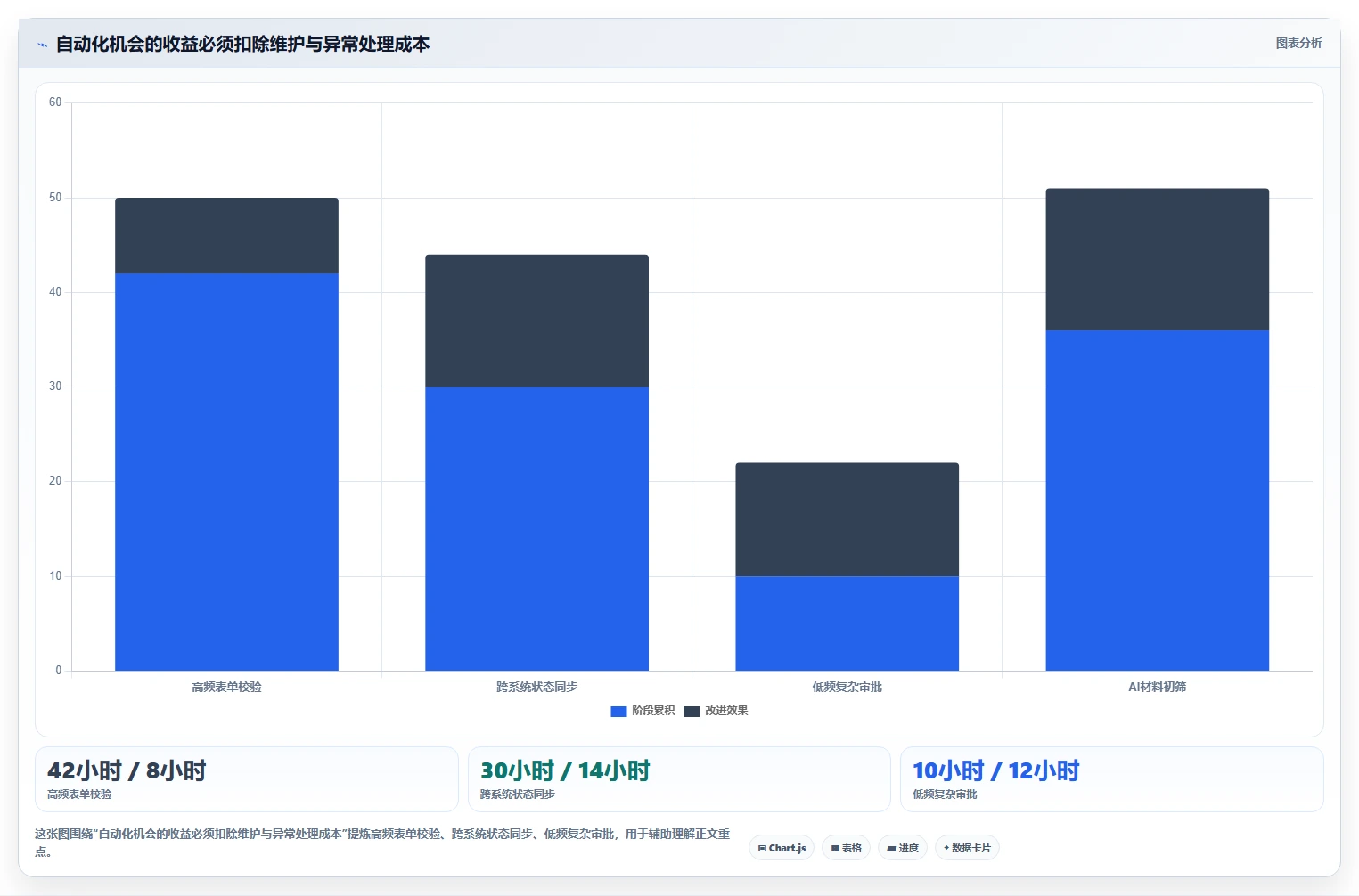The height and width of the screenshot is (896, 1359).
Task: Click the y-axis value 50
Action: pyautogui.click(x=55, y=198)
